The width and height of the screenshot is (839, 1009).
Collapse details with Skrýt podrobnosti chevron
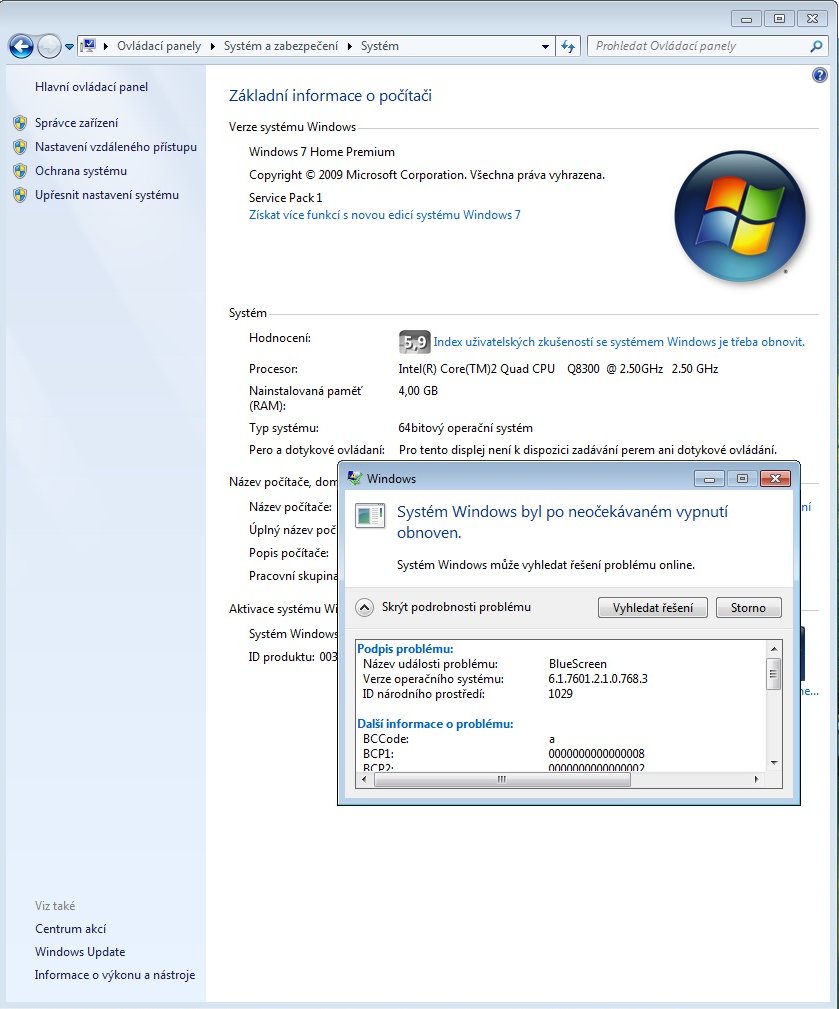364,607
